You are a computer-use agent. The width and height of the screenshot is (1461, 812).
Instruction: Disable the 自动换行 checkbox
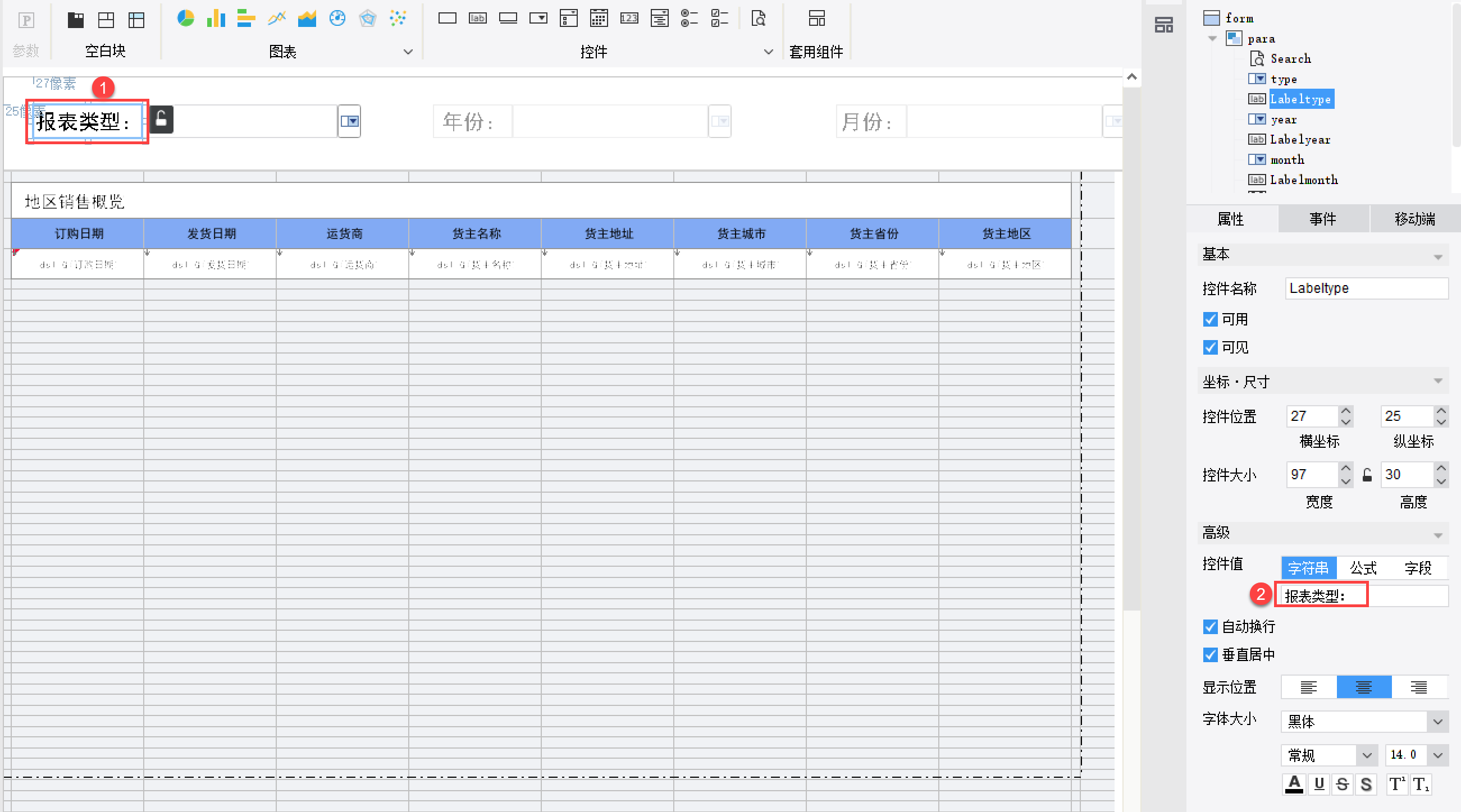tap(1211, 627)
